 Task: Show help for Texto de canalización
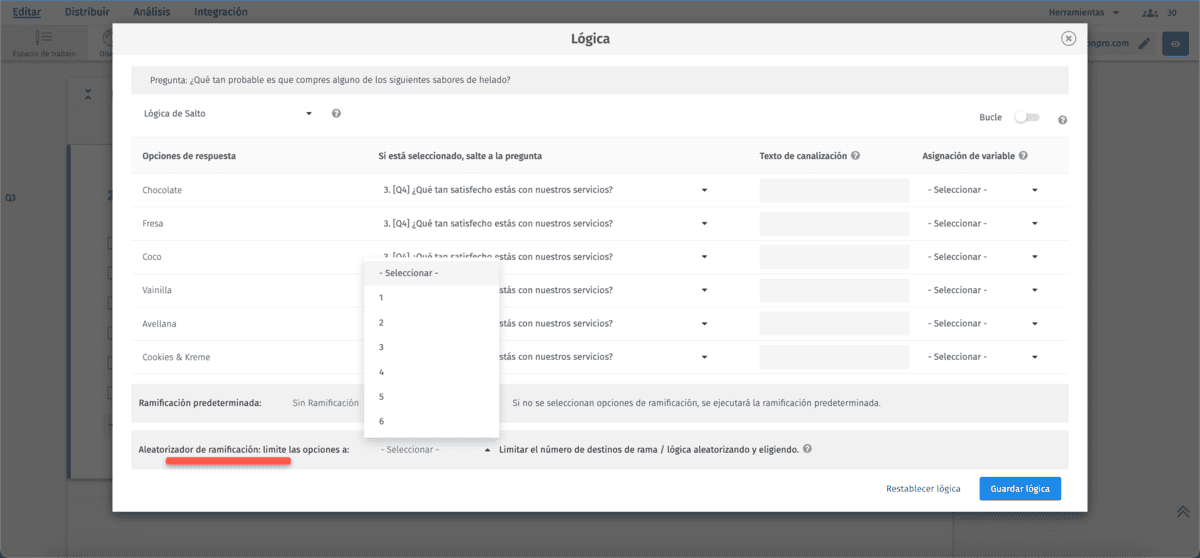(856, 156)
